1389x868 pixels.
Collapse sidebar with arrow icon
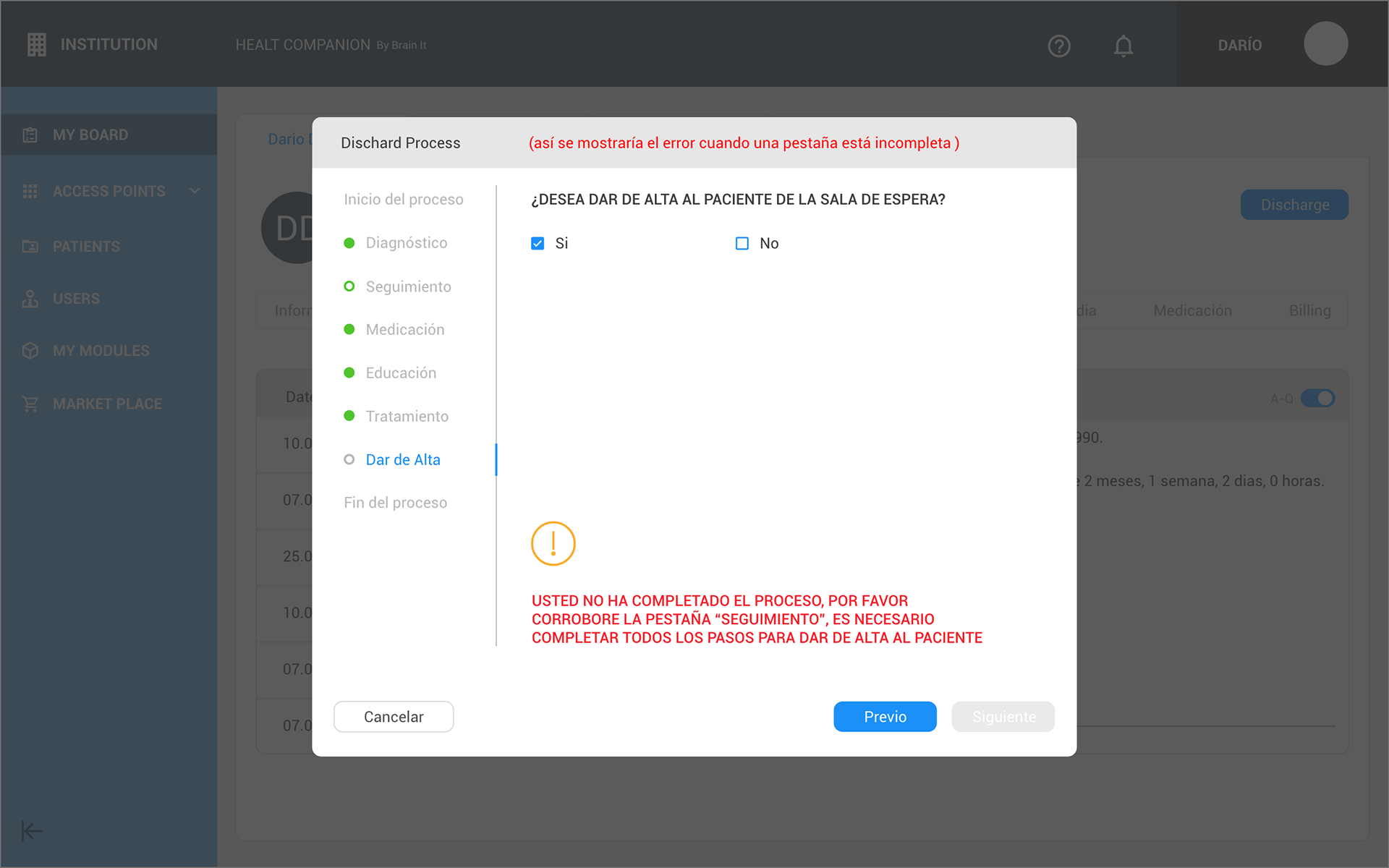click(x=31, y=830)
